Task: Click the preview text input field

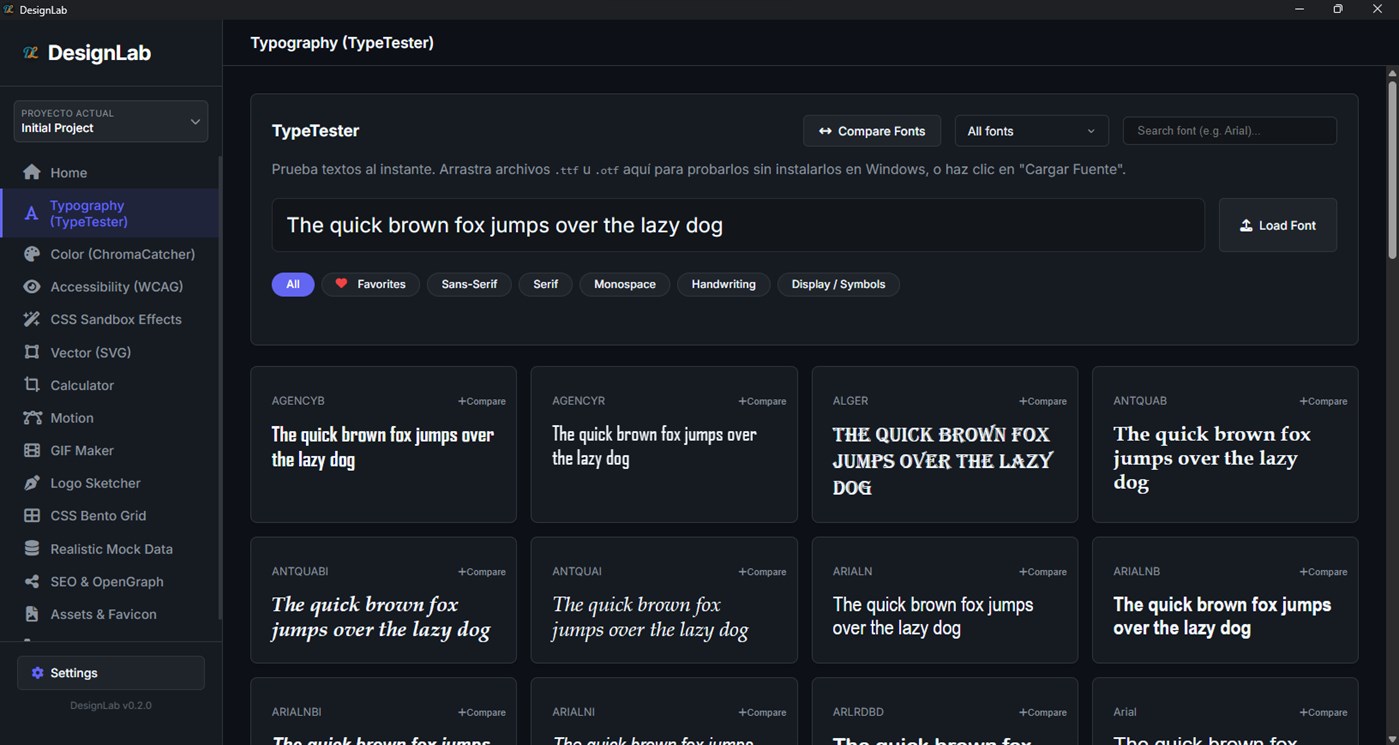Action: click(x=738, y=225)
